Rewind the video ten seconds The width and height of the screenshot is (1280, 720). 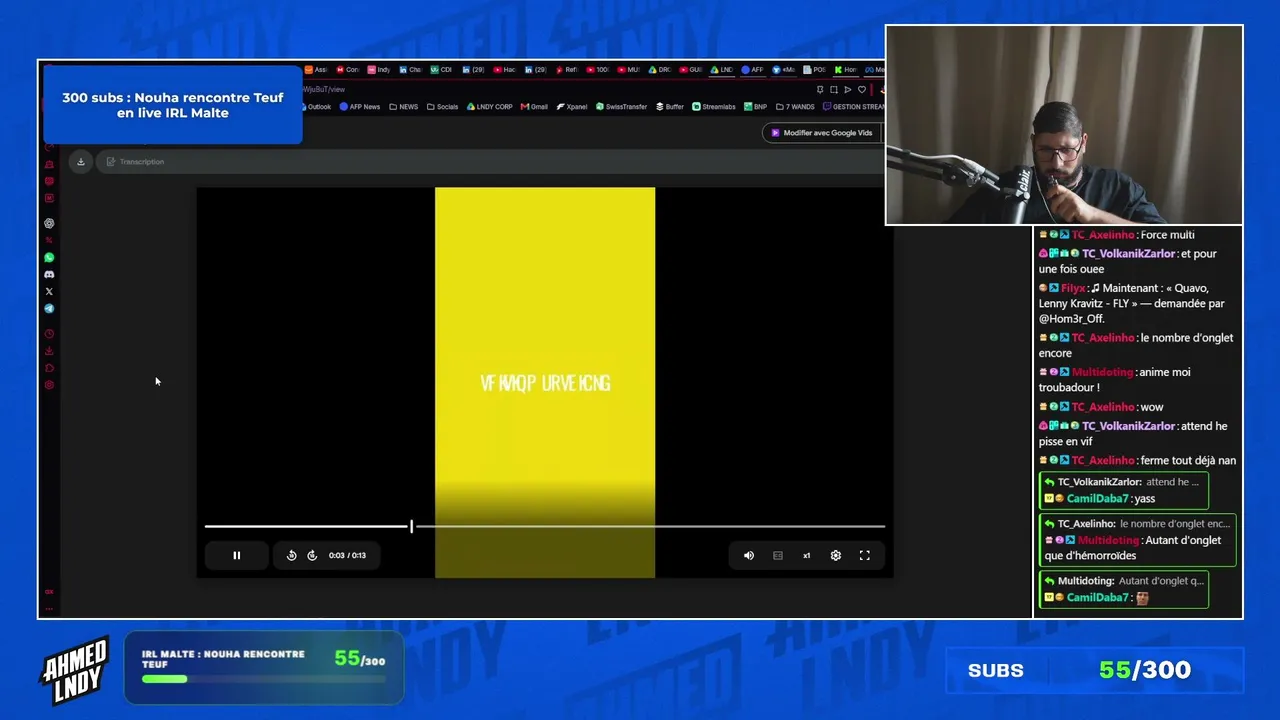click(292, 555)
